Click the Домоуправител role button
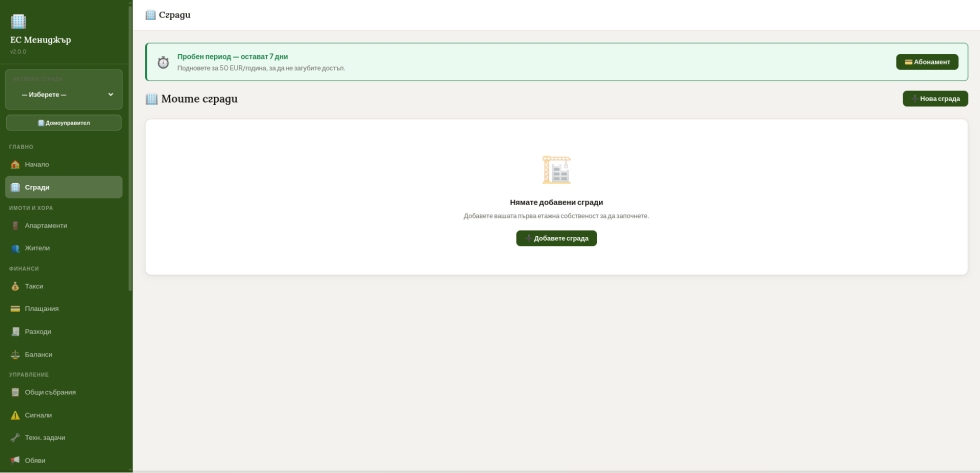Image resolution: width=980 pixels, height=473 pixels. tap(64, 123)
